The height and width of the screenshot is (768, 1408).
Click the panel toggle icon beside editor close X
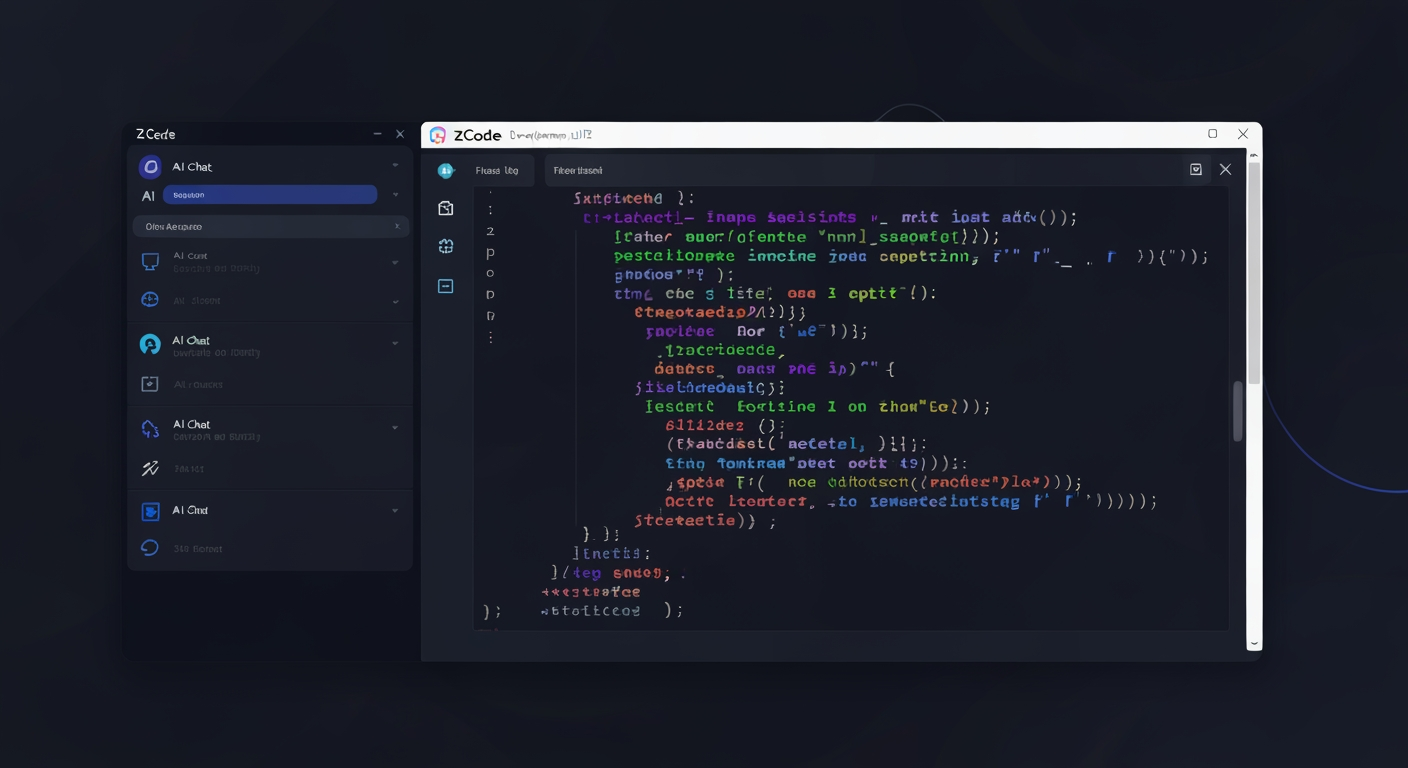click(x=1196, y=170)
